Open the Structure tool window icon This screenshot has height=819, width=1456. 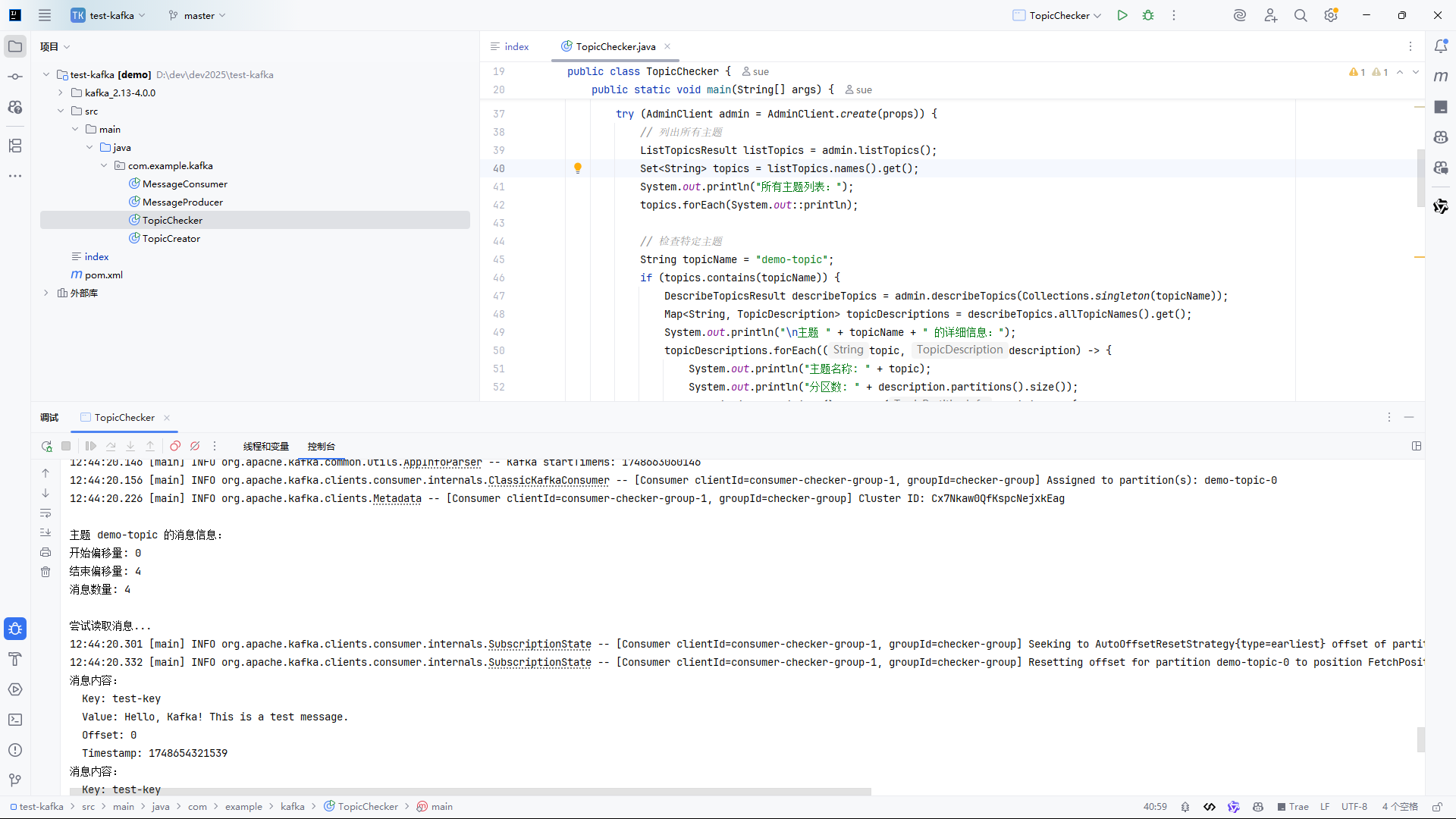point(15,146)
